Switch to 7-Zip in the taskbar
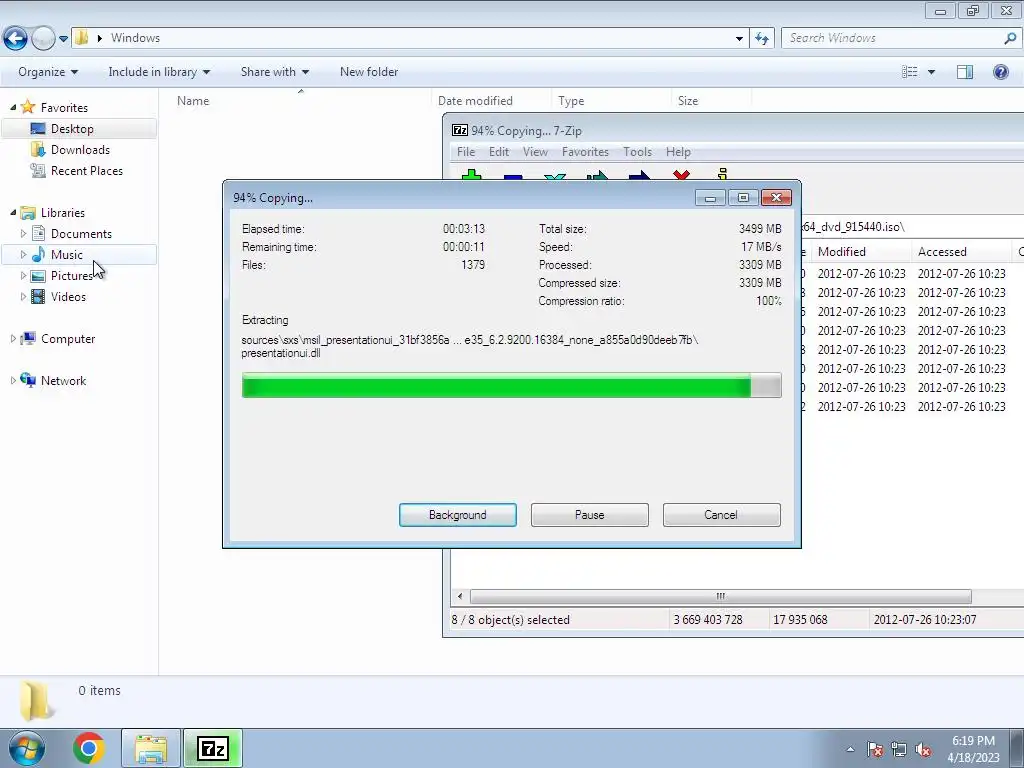 [x=213, y=748]
